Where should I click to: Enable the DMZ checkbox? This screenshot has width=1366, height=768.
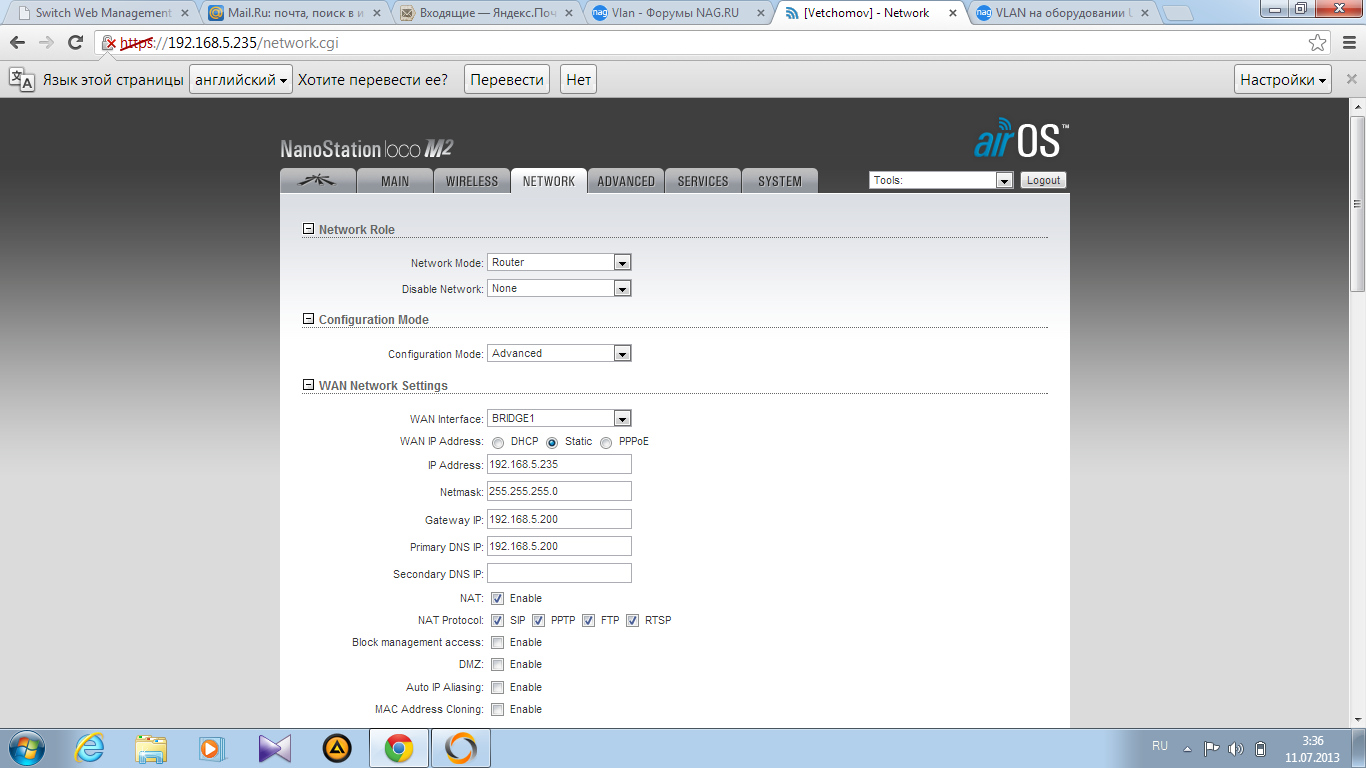coord(498,665)
